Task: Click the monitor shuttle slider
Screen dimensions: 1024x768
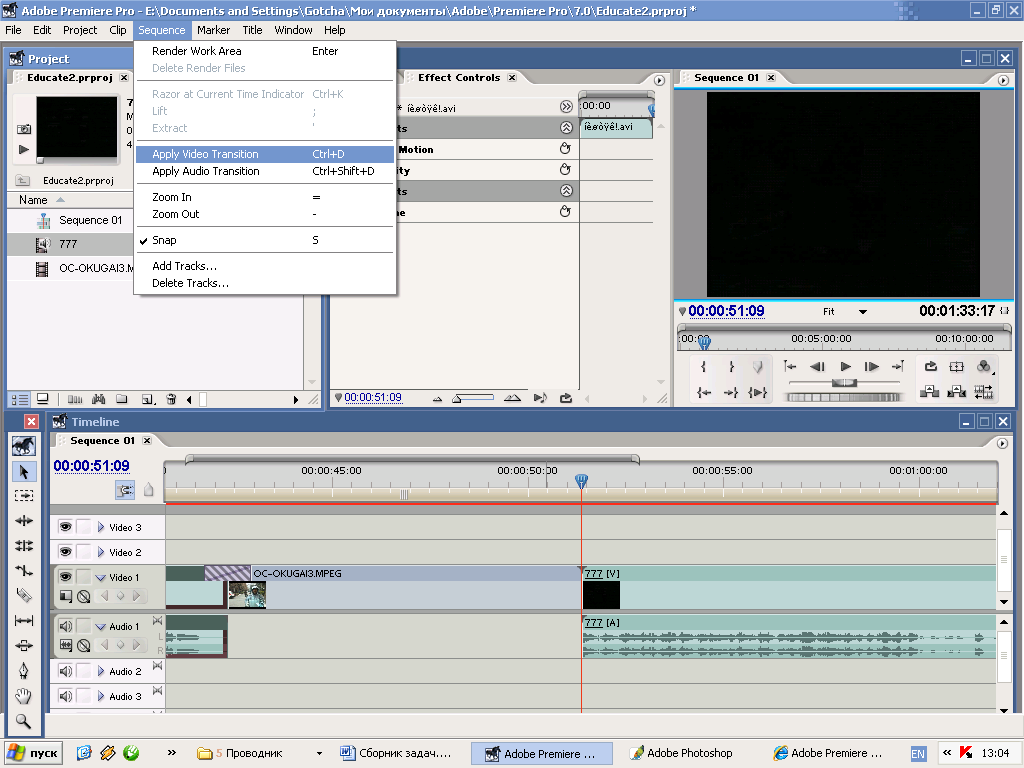Action: pos(844,383)
